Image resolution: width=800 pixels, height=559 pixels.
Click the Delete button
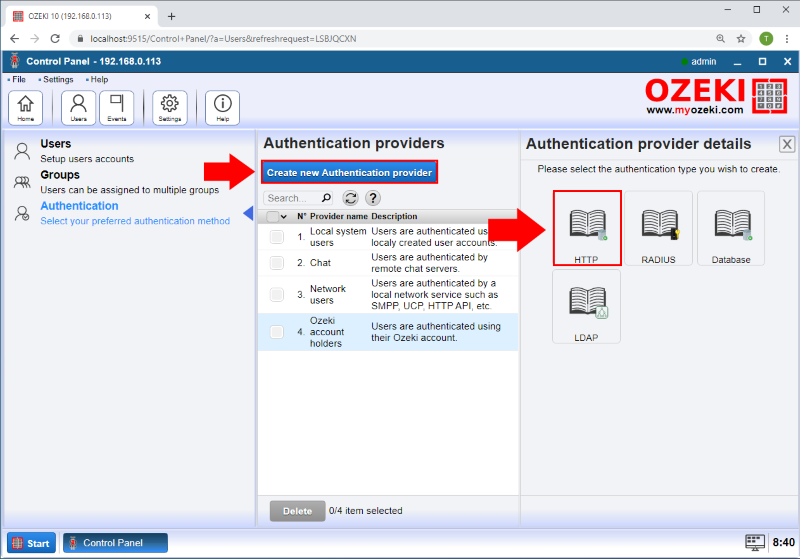(x=297, y=511)
